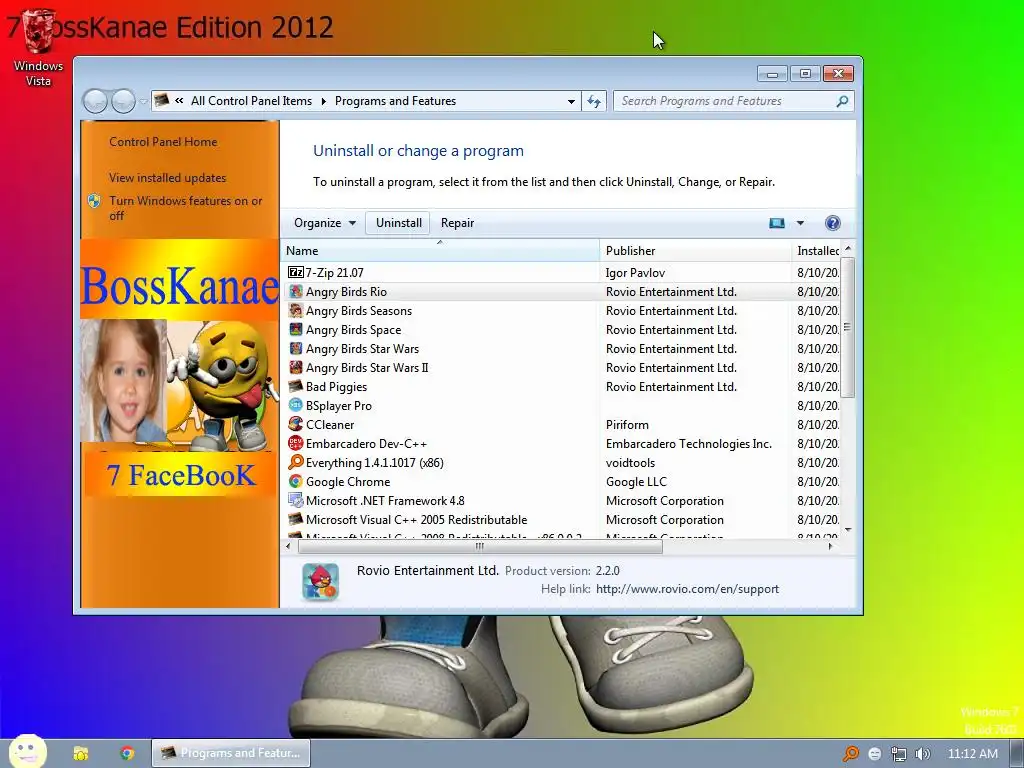Click voidtools publisher cell

(630, 462)
